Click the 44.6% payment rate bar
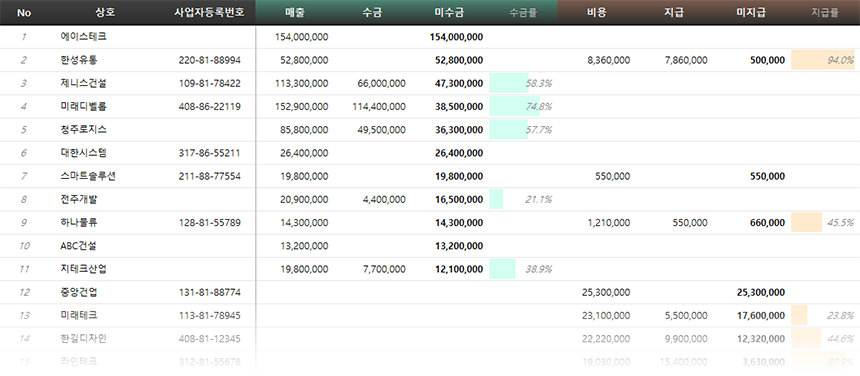Viewport: 860px width, 376px height. coord(806,339)
